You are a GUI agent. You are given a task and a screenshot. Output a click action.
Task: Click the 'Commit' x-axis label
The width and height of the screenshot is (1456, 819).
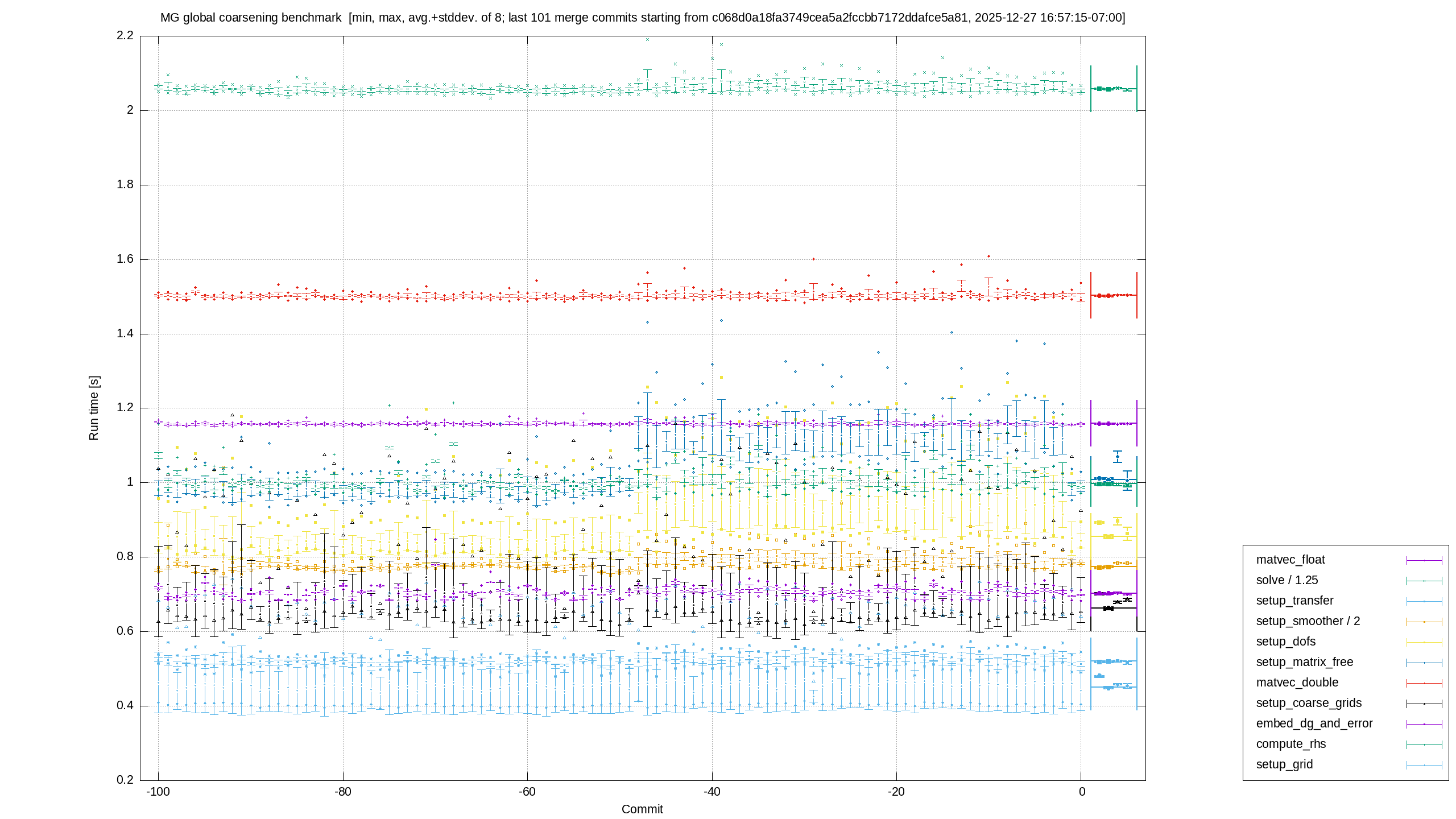(x=642, y=809)
